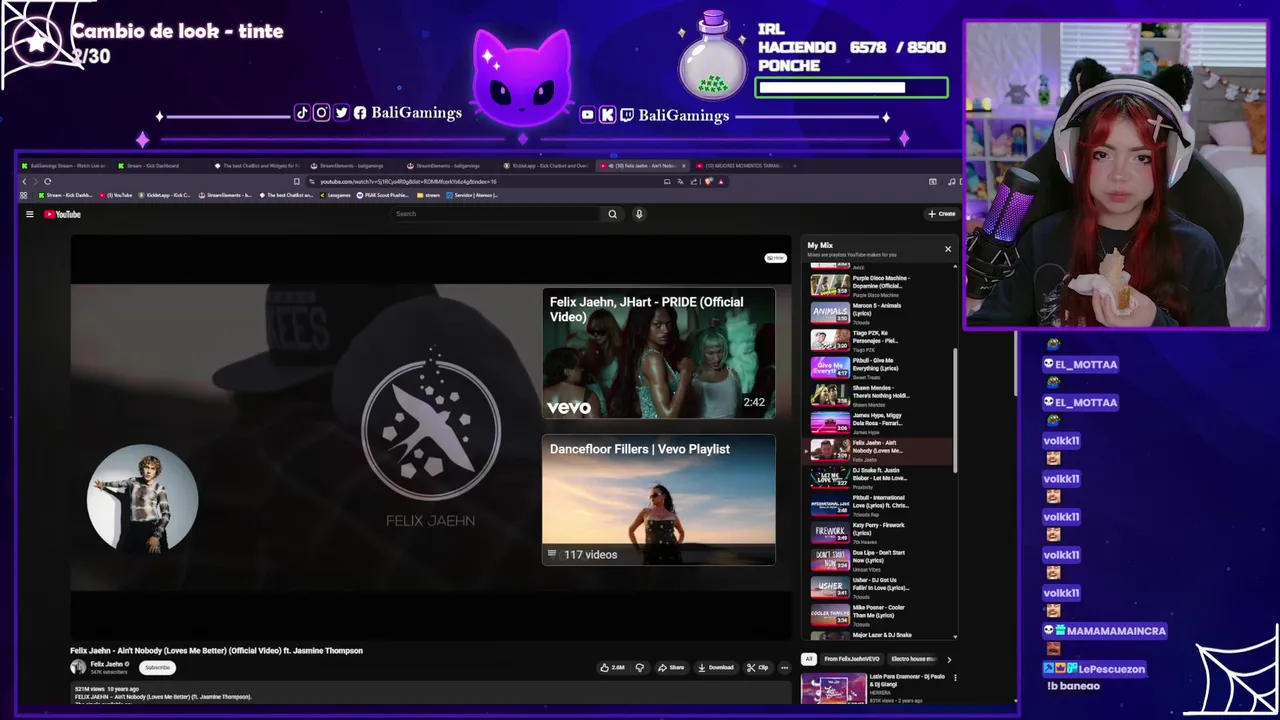Select the From FelixJaehnVEVO filter chip
Image resolution: width=1280 pixels, height=720 pixels.
pyautogui.click(x=851, y=659)
